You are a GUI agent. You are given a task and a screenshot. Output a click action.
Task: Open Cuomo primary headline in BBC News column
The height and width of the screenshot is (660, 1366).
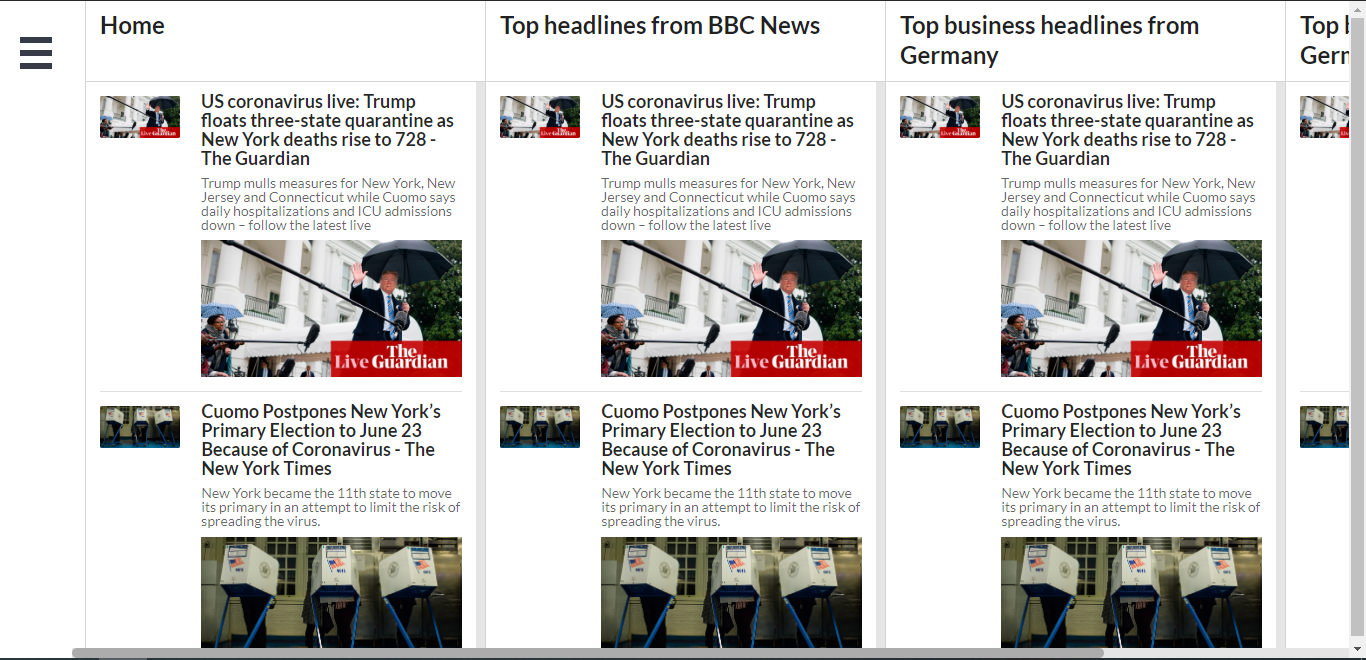pyautogui.click(x=721, y=440)
